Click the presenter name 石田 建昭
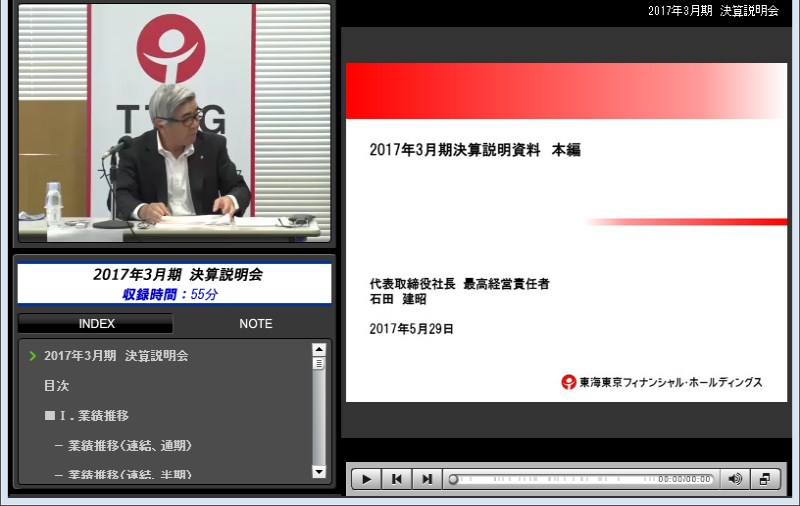Viewport: 800px width, 506px height. (x=397, y=299)
